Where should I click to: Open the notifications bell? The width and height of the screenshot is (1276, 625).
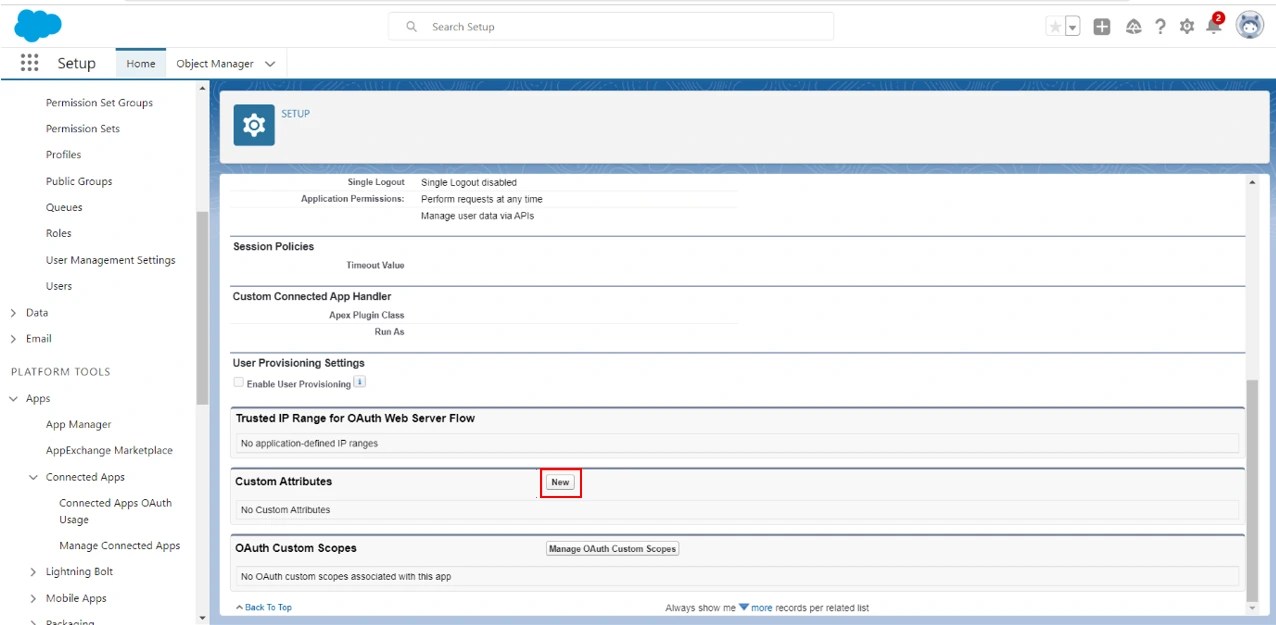1213,26
